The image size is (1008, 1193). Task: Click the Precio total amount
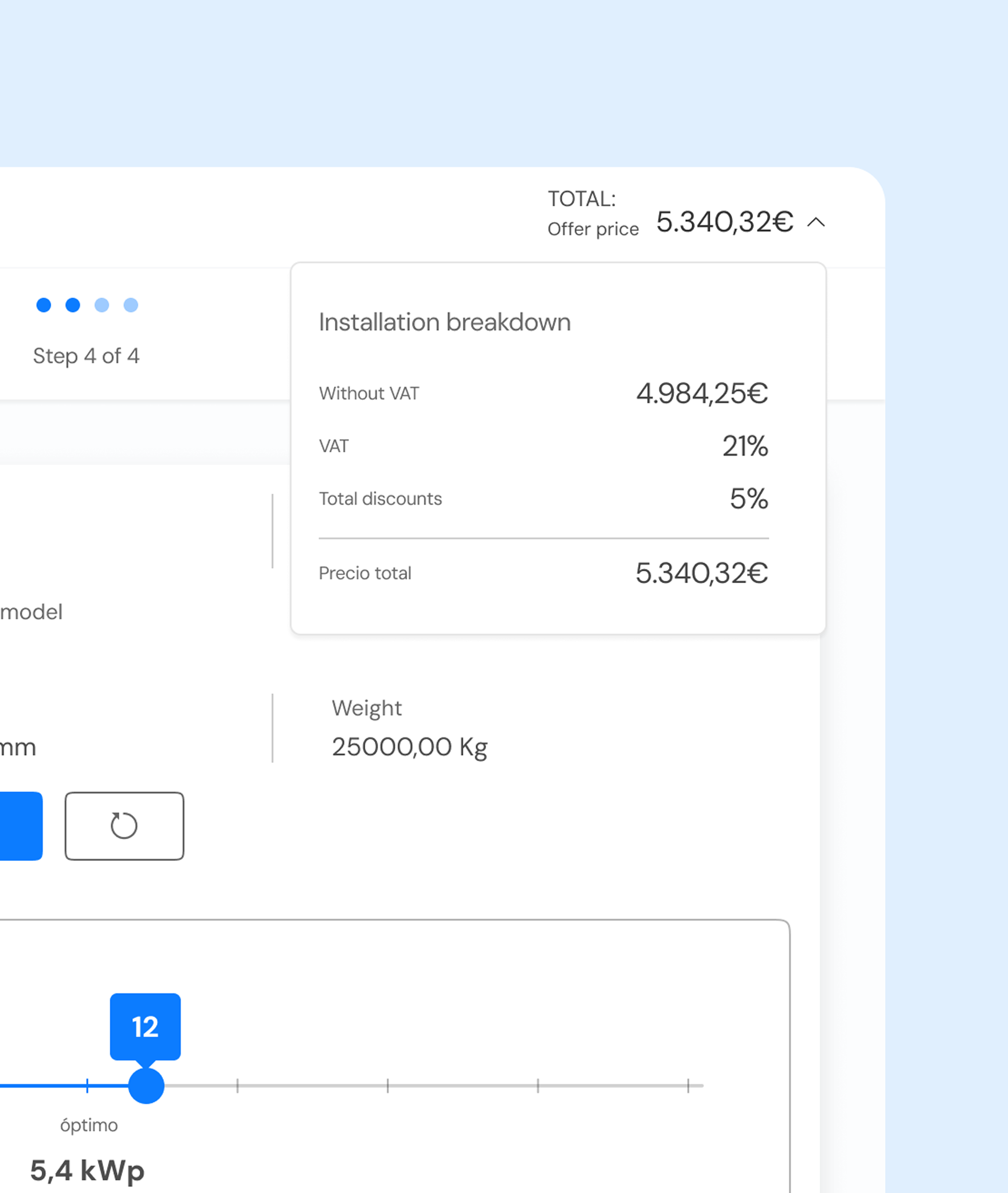(x=702, y=573)
